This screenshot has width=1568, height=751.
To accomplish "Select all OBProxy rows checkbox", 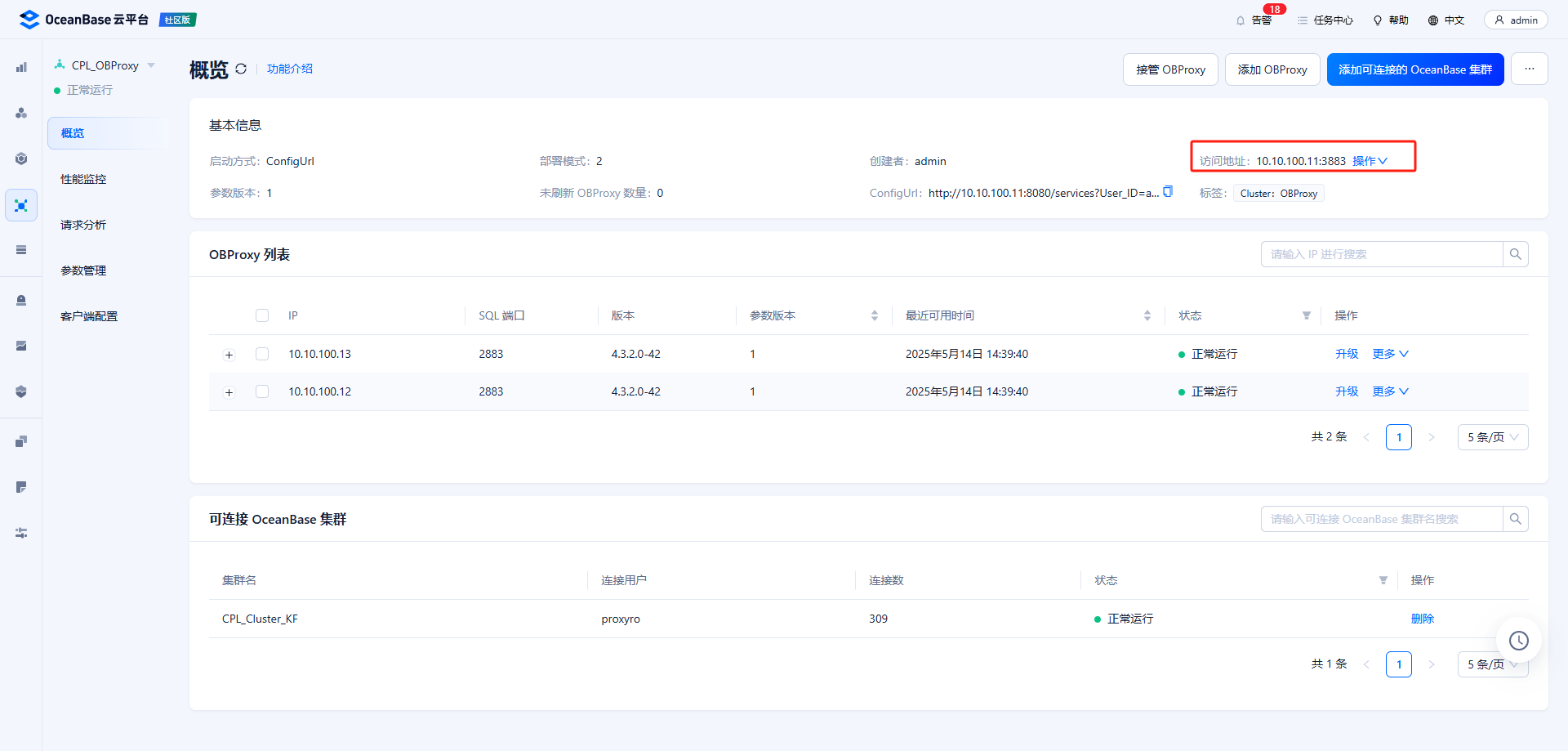I will (x=262, y=315).
